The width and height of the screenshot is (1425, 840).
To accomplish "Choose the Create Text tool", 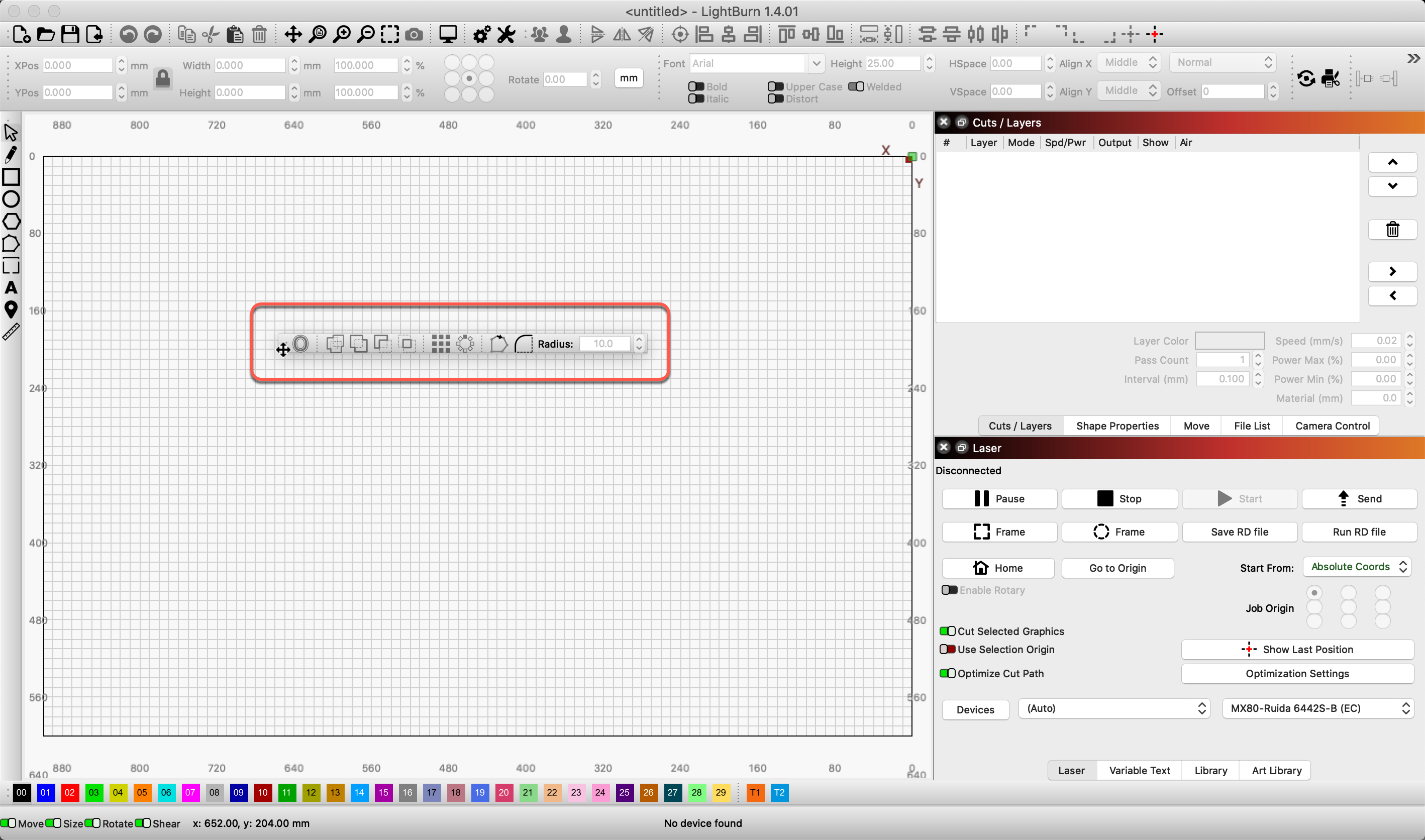I will (11, 287).
